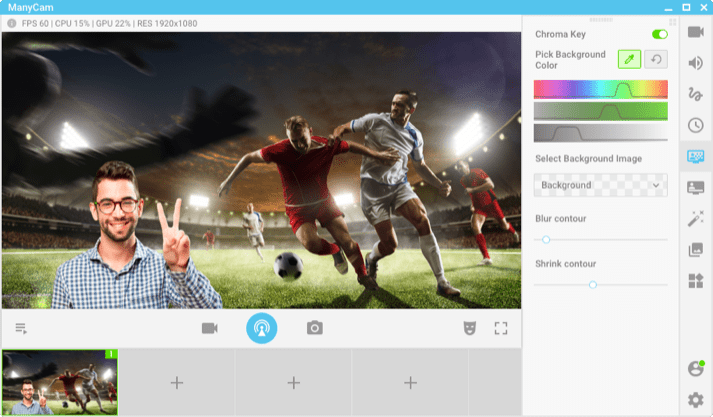Open the Draw and text sidebar tab
Screen dimensions: 713x417
(x=696, y=94)
